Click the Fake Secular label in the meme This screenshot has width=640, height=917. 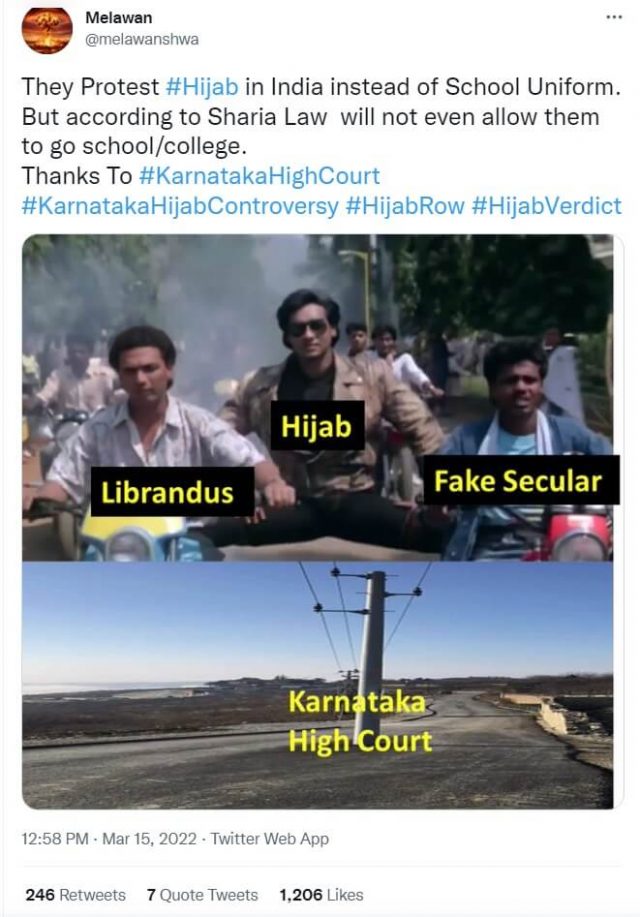pos(518,481)
